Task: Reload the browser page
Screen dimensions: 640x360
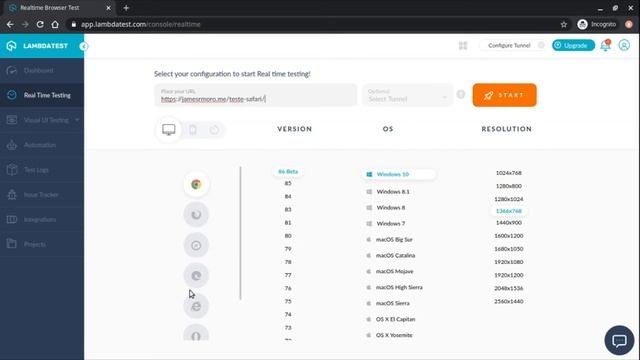Action: pos(40,24)
